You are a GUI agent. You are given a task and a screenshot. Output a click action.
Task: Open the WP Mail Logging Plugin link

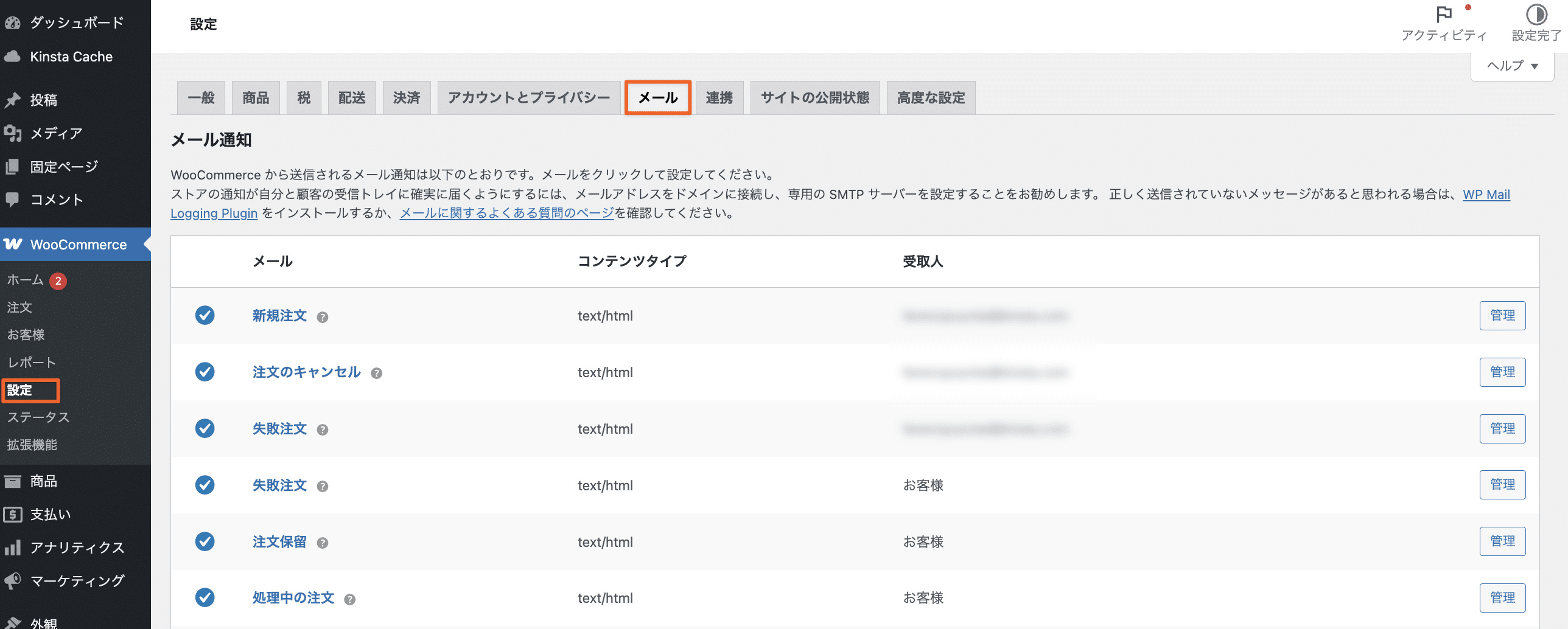click(x=1486, y=194)
